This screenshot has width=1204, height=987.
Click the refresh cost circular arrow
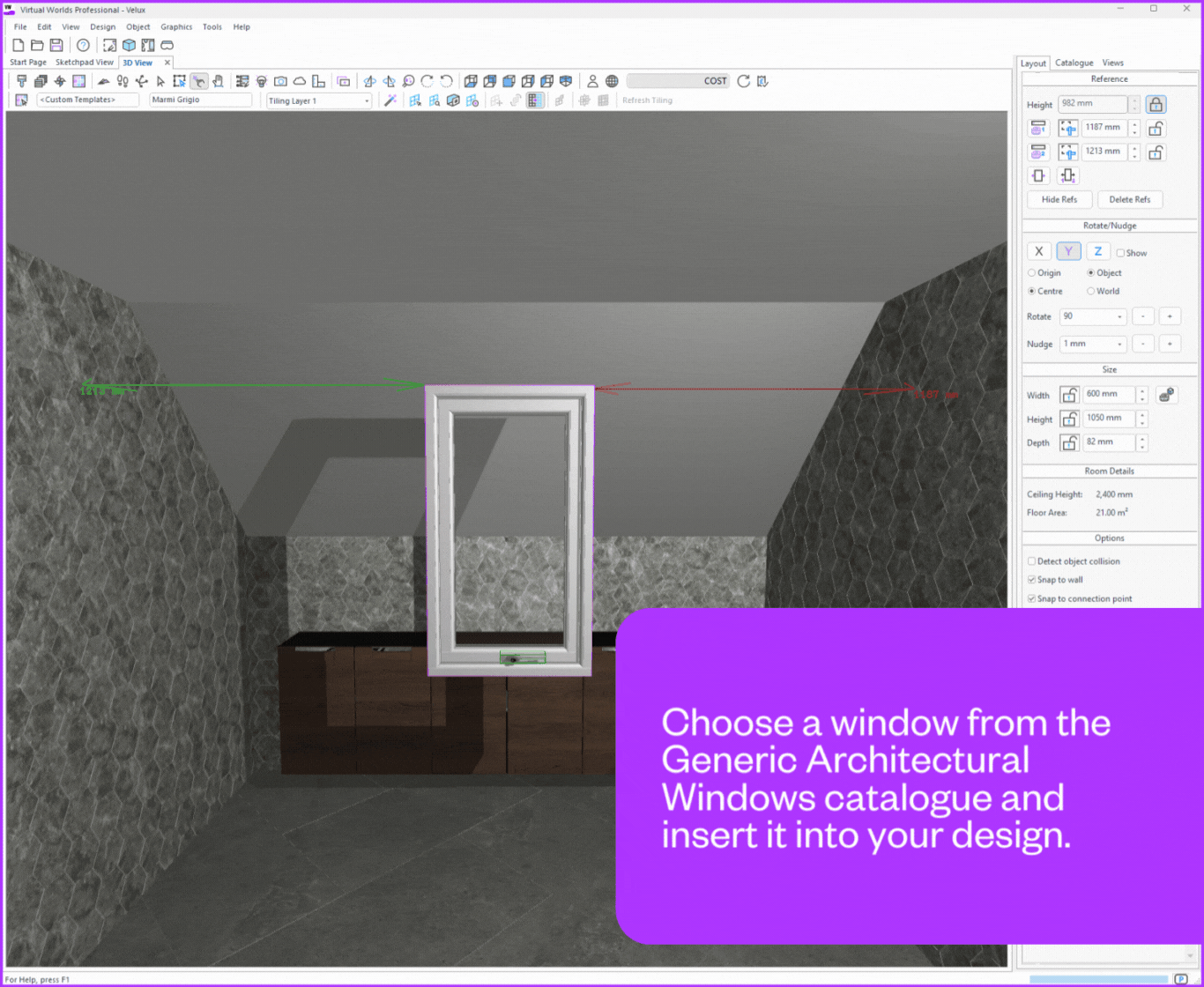point(743,81)
